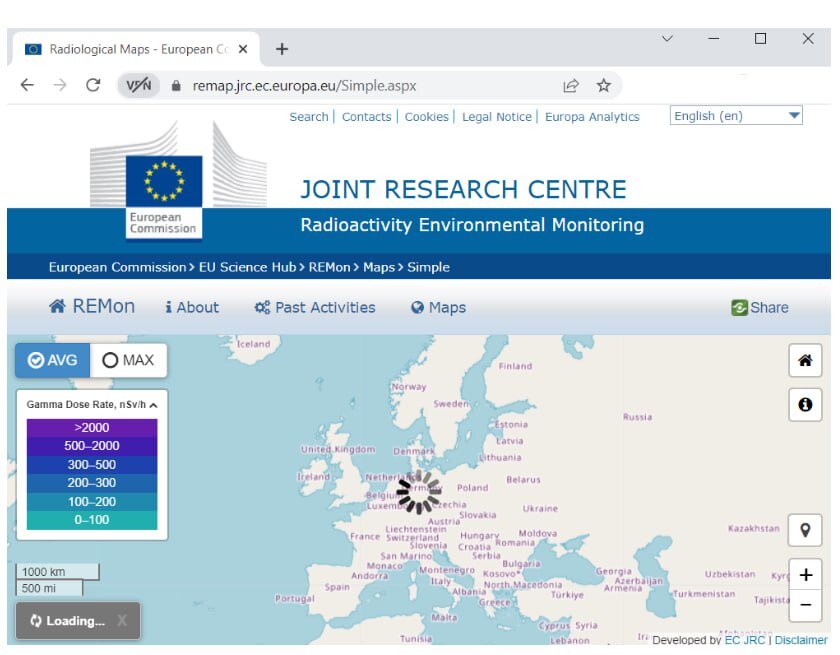Click the 100–200 legend swatch
The image size is (840, 655).
92,502
